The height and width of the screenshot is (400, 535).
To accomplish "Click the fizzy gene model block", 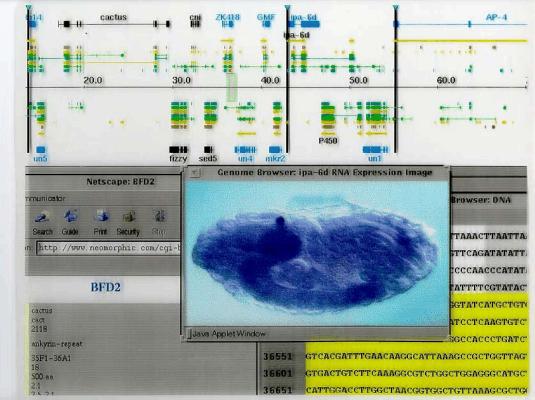I will click(x=178, y=149).
